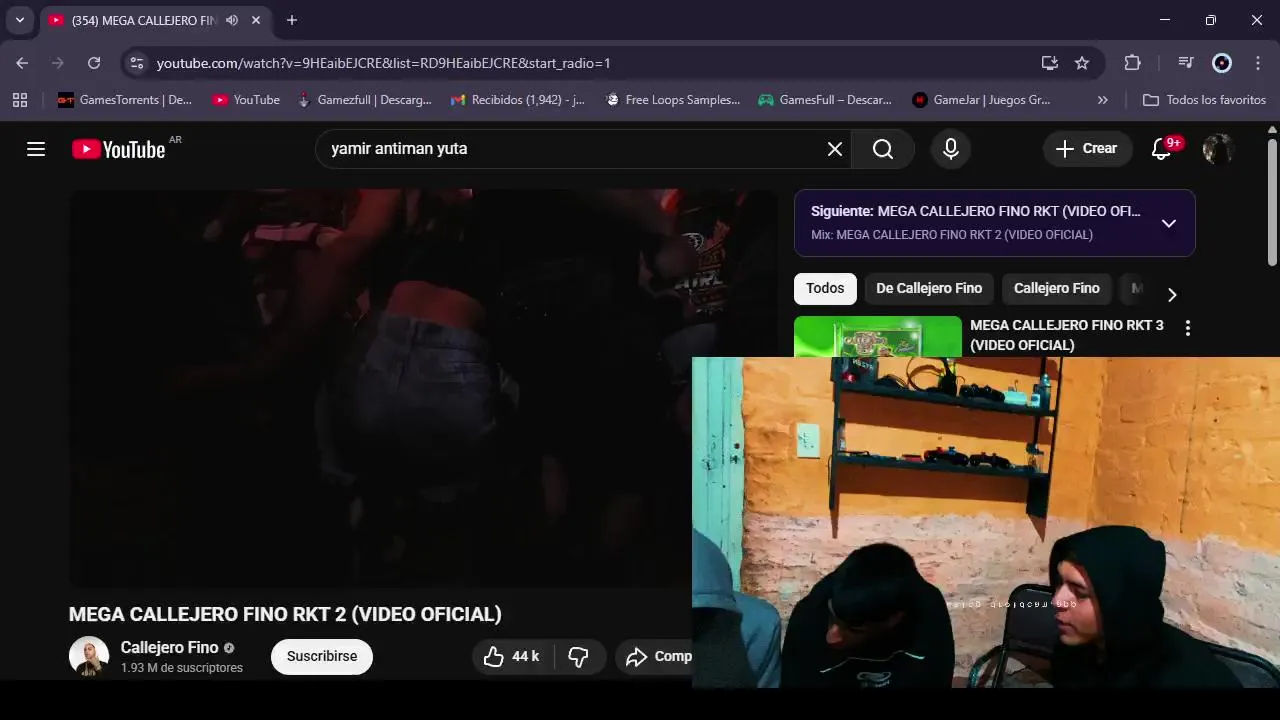Open the Callejero Fino channel name
The image size is (1280, 720).
point(169,647)
